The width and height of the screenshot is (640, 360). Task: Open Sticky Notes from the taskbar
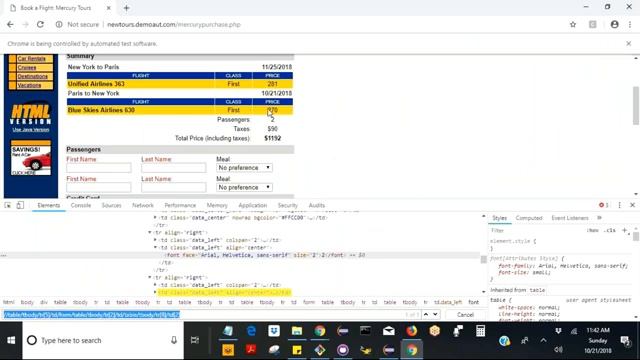pos(297,350)
